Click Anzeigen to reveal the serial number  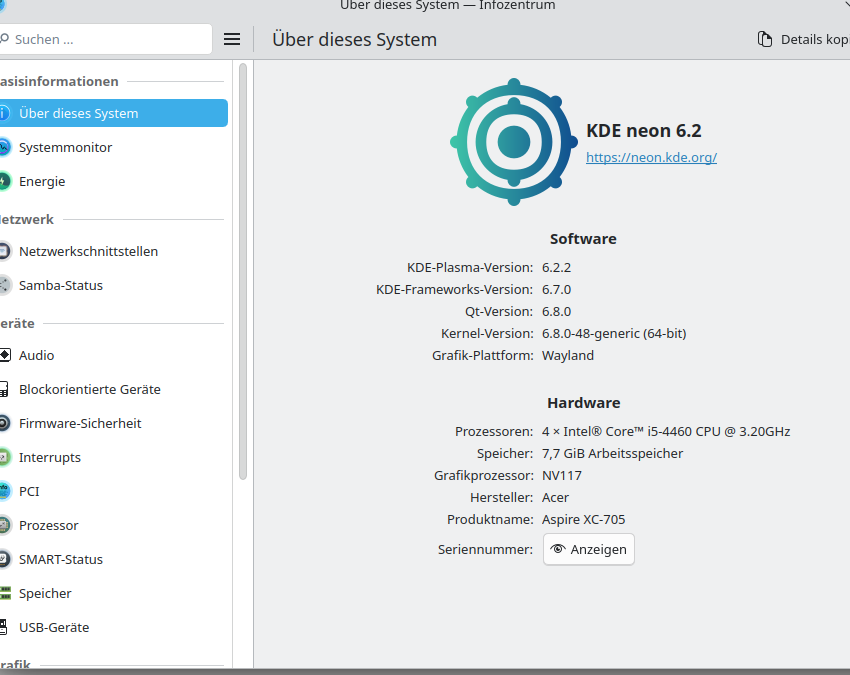click(589, 549)
